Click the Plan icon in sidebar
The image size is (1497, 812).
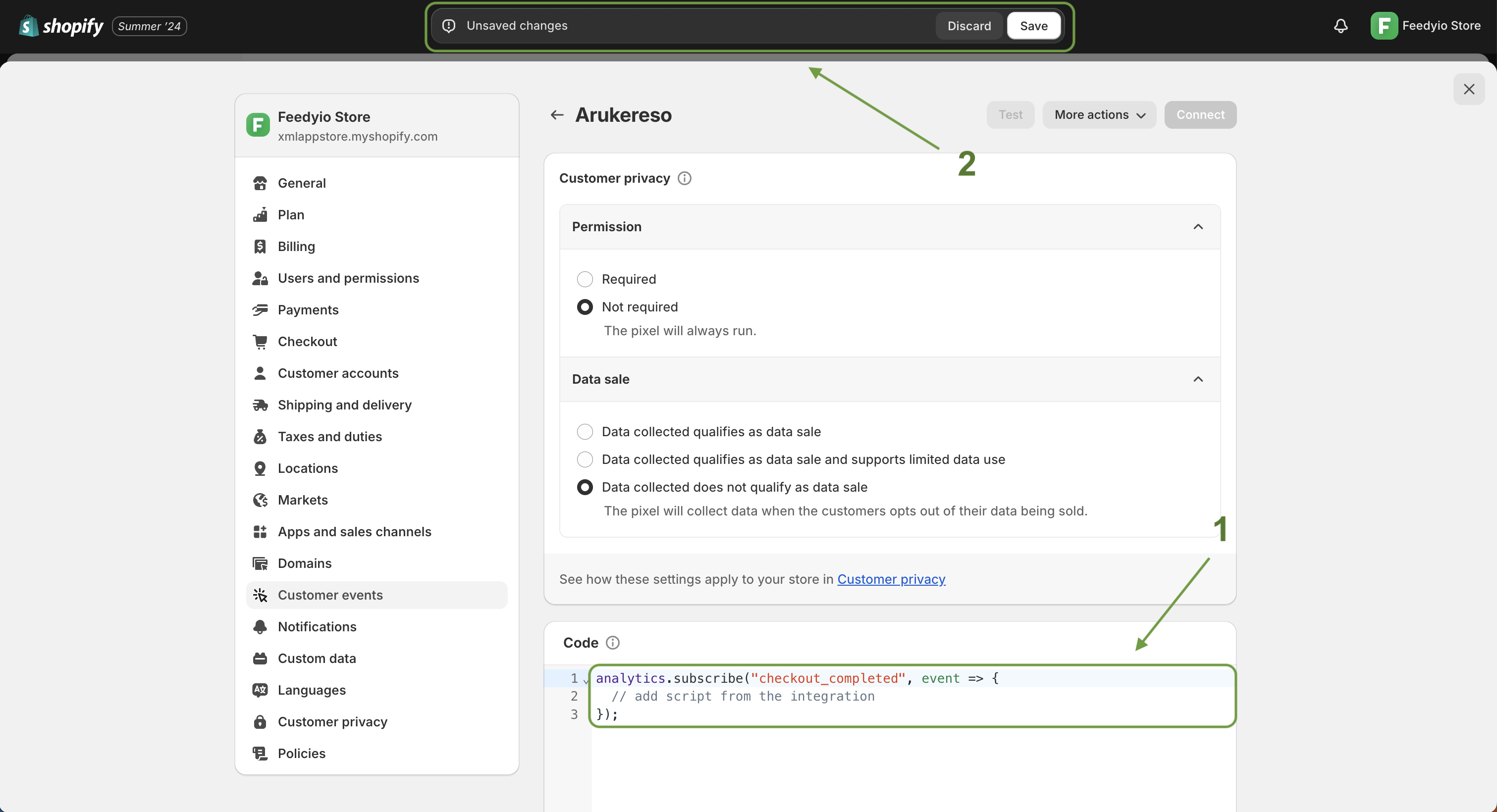point(260,215)
